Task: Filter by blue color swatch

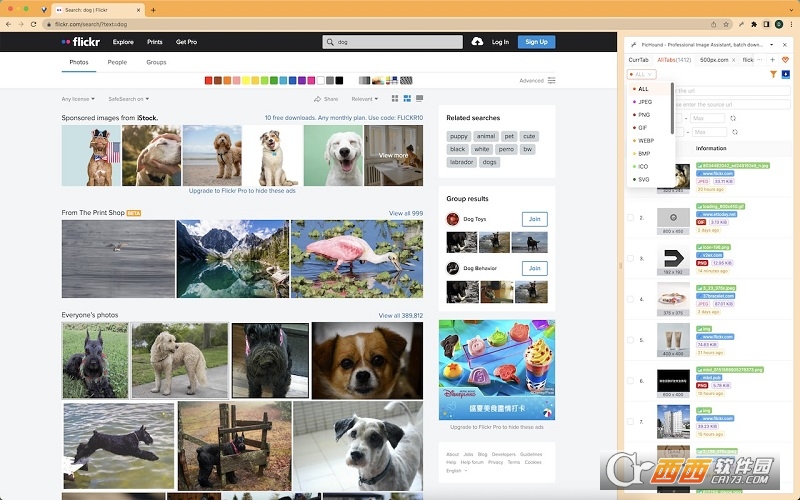Action: 292,81
